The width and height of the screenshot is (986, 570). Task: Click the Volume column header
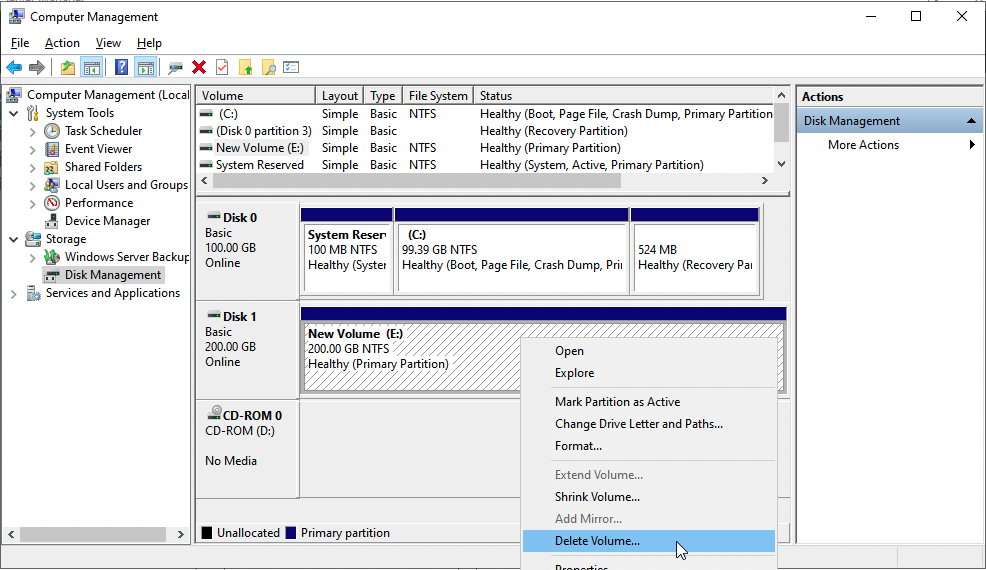coord(256,96)
